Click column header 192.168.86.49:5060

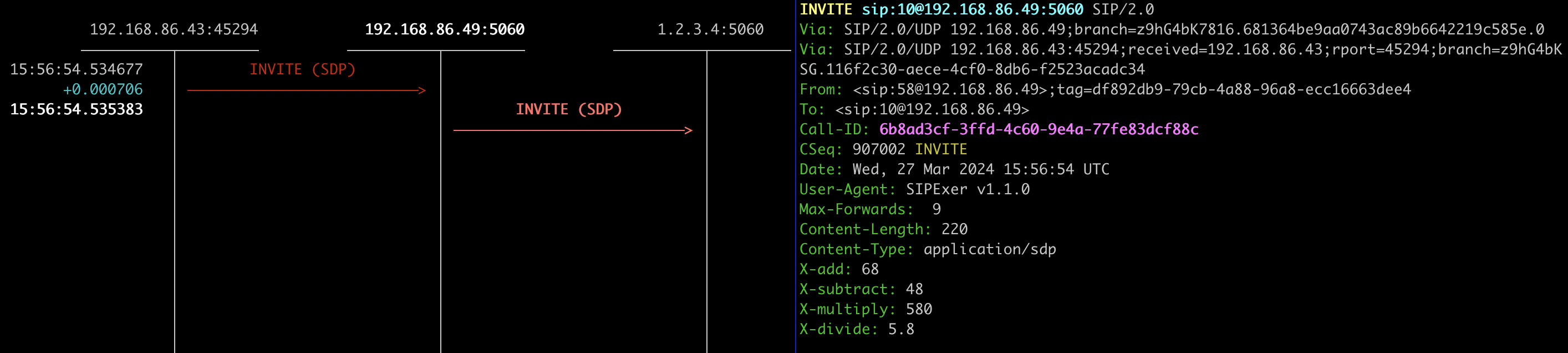point(444,29)
